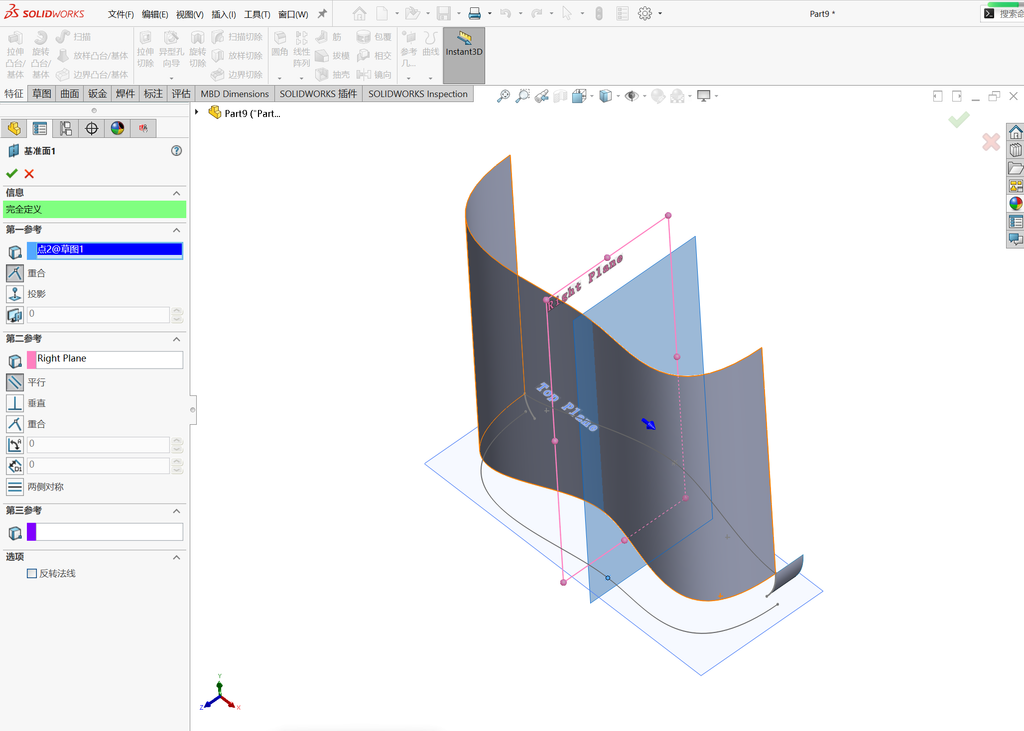
Task: Select 投影 constraint under 第一参考
Action: 15,294
